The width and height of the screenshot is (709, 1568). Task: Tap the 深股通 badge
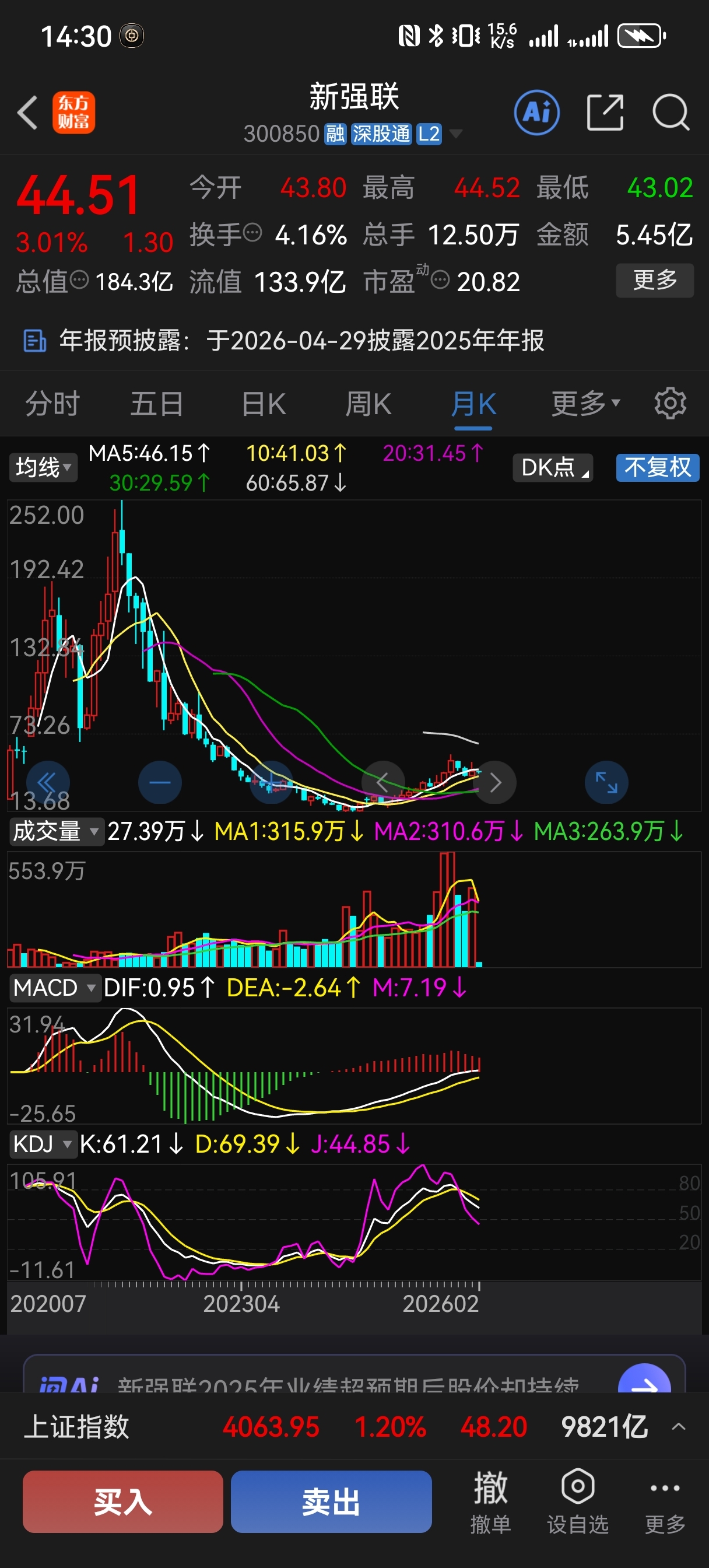pyautogui.click(x=381, y=134)
